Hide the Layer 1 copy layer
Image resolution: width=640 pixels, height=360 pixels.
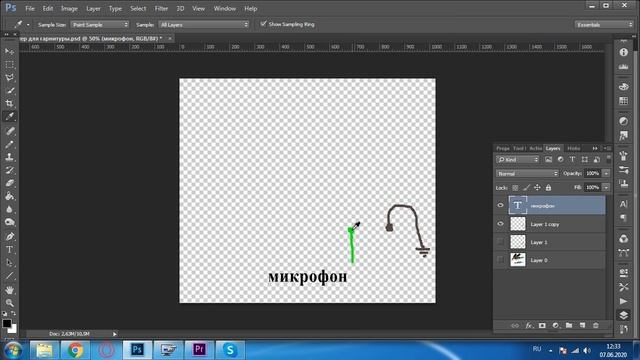500,224
